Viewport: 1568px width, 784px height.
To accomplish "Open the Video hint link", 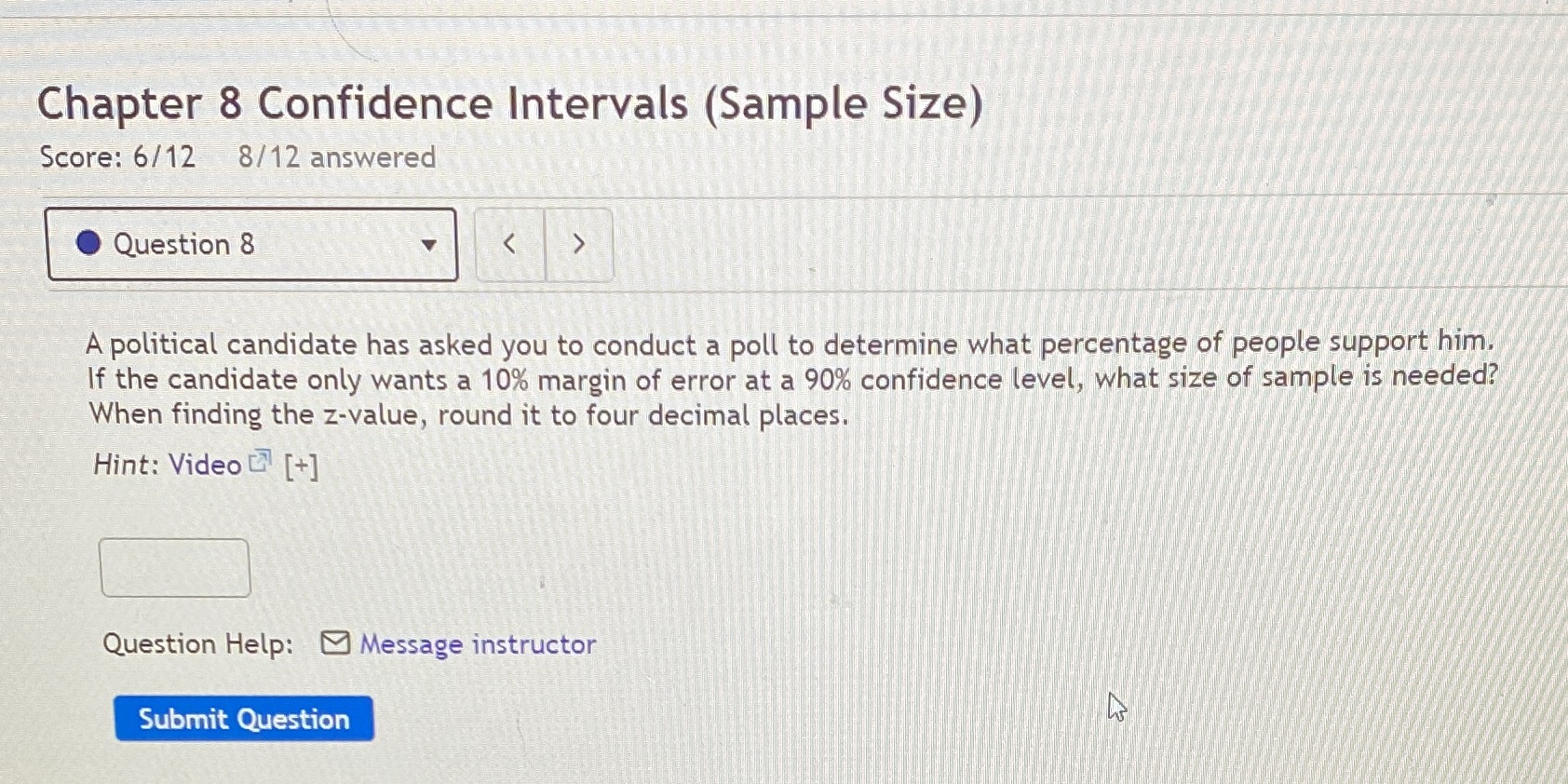I will click(x=203, y=465).
